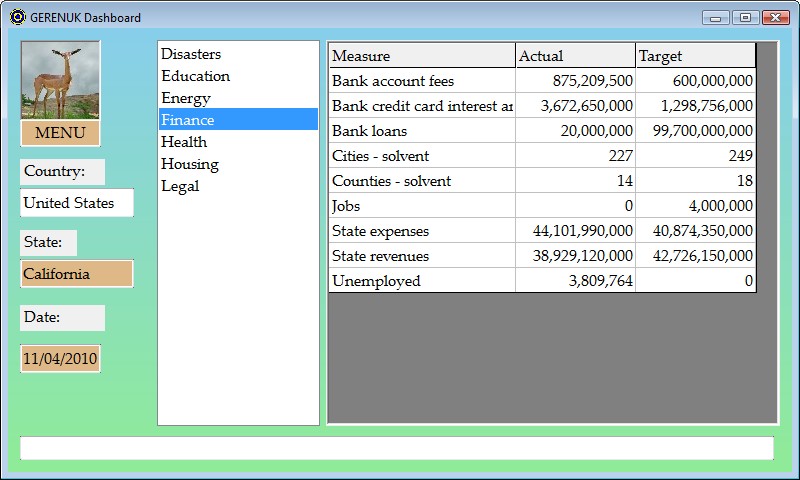Select the Bank loans row

[421, 131]
